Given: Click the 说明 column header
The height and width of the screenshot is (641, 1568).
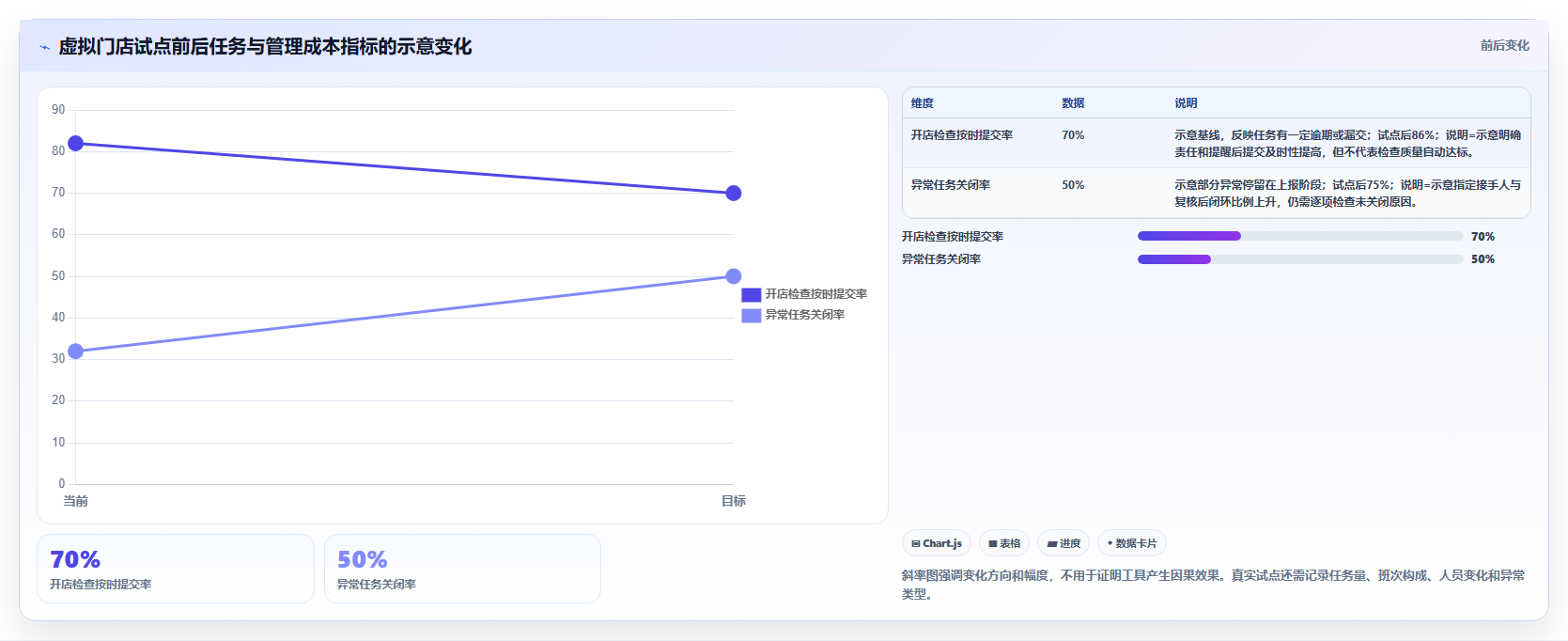Looking at the screenshot, I should [1186, 103].
